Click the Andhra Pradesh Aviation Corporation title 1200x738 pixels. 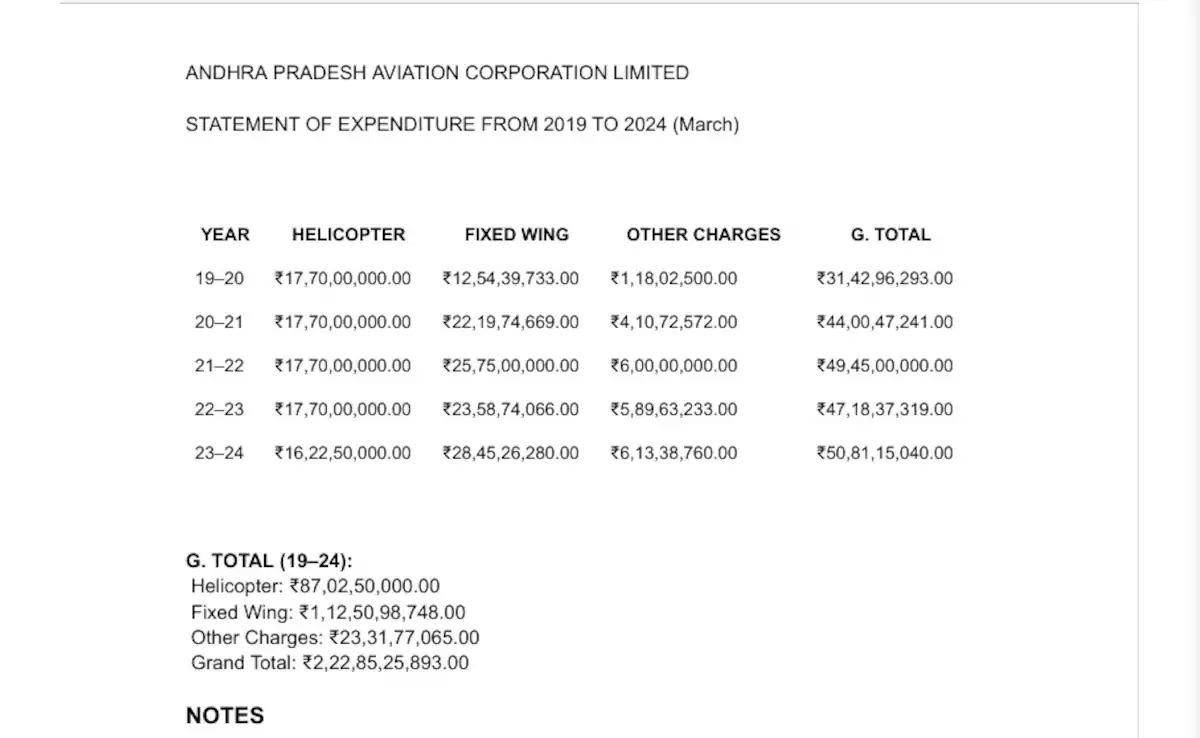tap(437, 73)
